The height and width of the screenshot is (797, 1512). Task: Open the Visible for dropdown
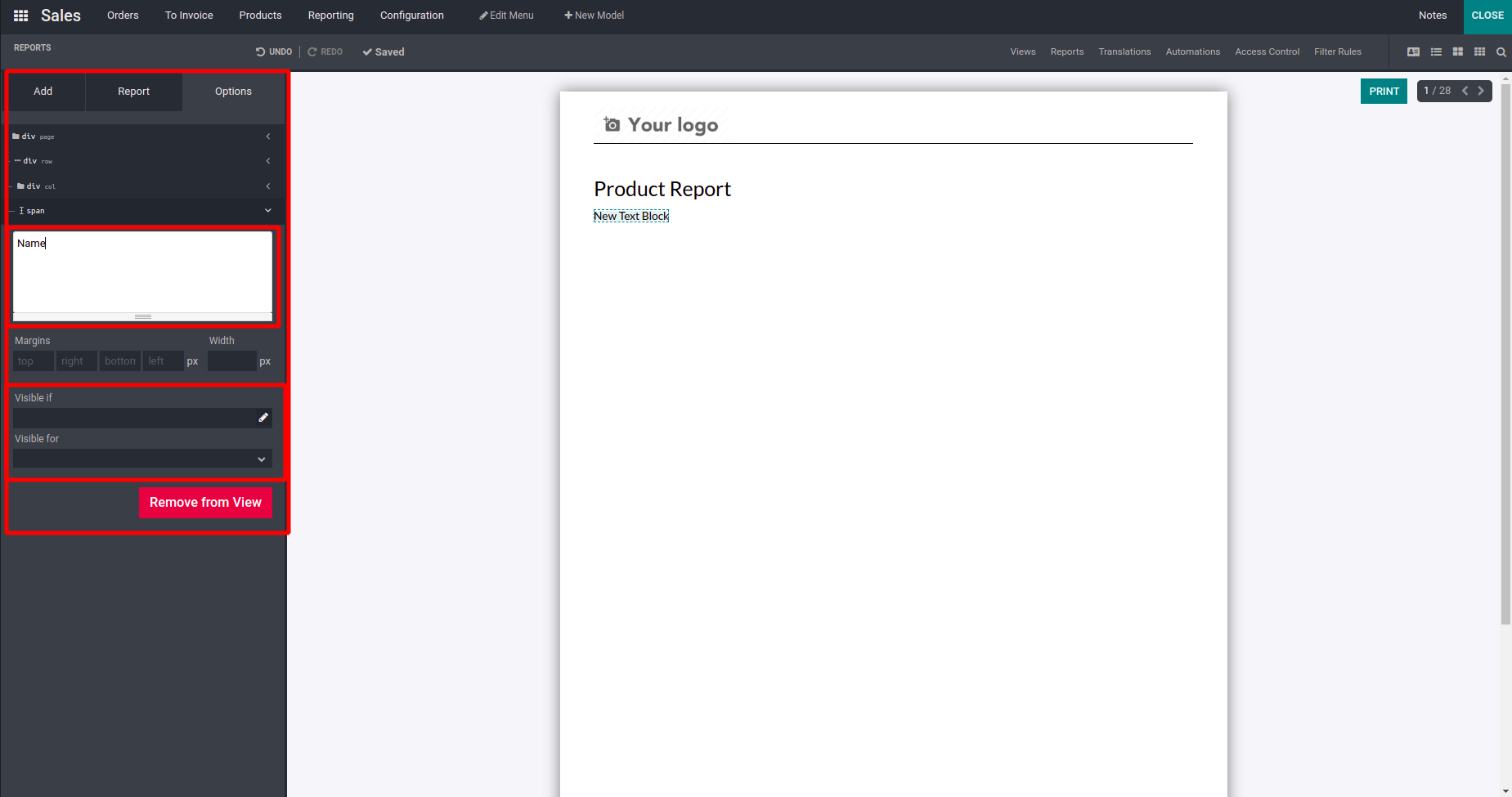142,459
